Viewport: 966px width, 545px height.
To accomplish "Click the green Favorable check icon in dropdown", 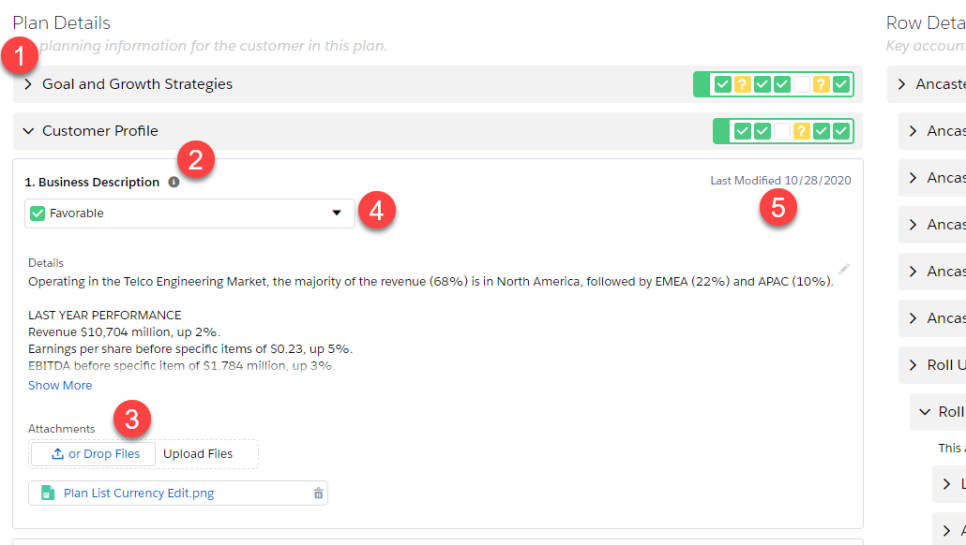I will coord(38,213).
